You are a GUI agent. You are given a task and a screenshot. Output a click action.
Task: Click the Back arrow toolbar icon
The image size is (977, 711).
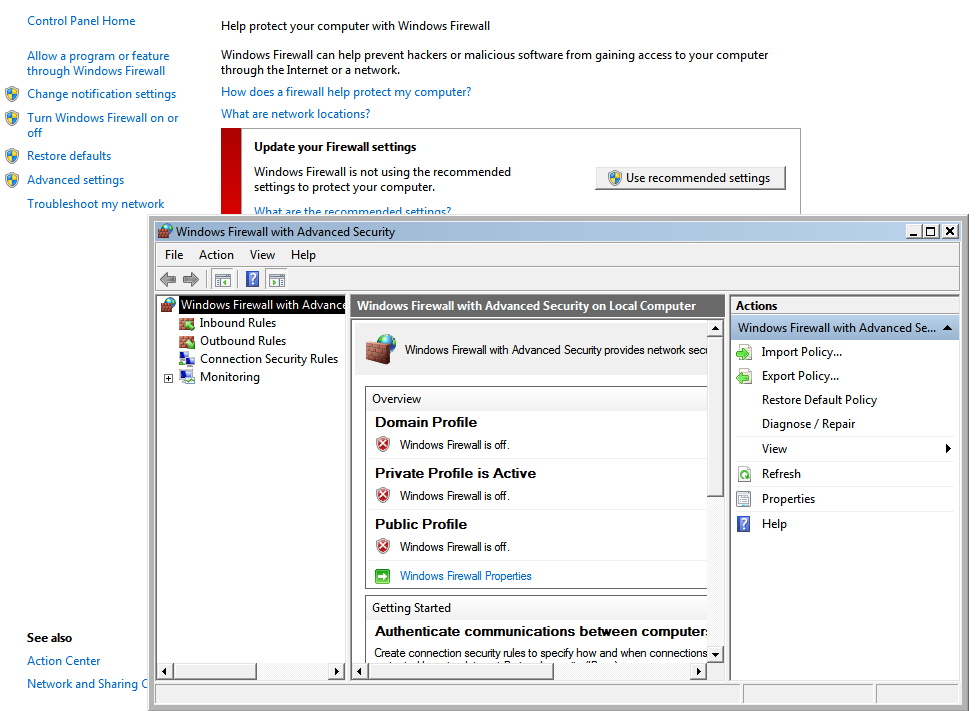(168, 279)
